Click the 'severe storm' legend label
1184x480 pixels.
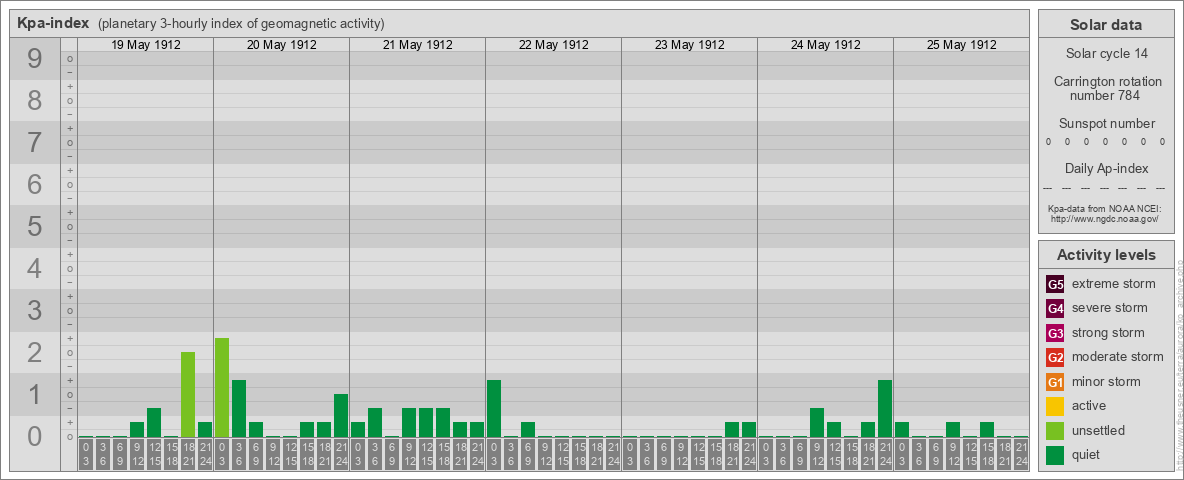pos(1110,308)
